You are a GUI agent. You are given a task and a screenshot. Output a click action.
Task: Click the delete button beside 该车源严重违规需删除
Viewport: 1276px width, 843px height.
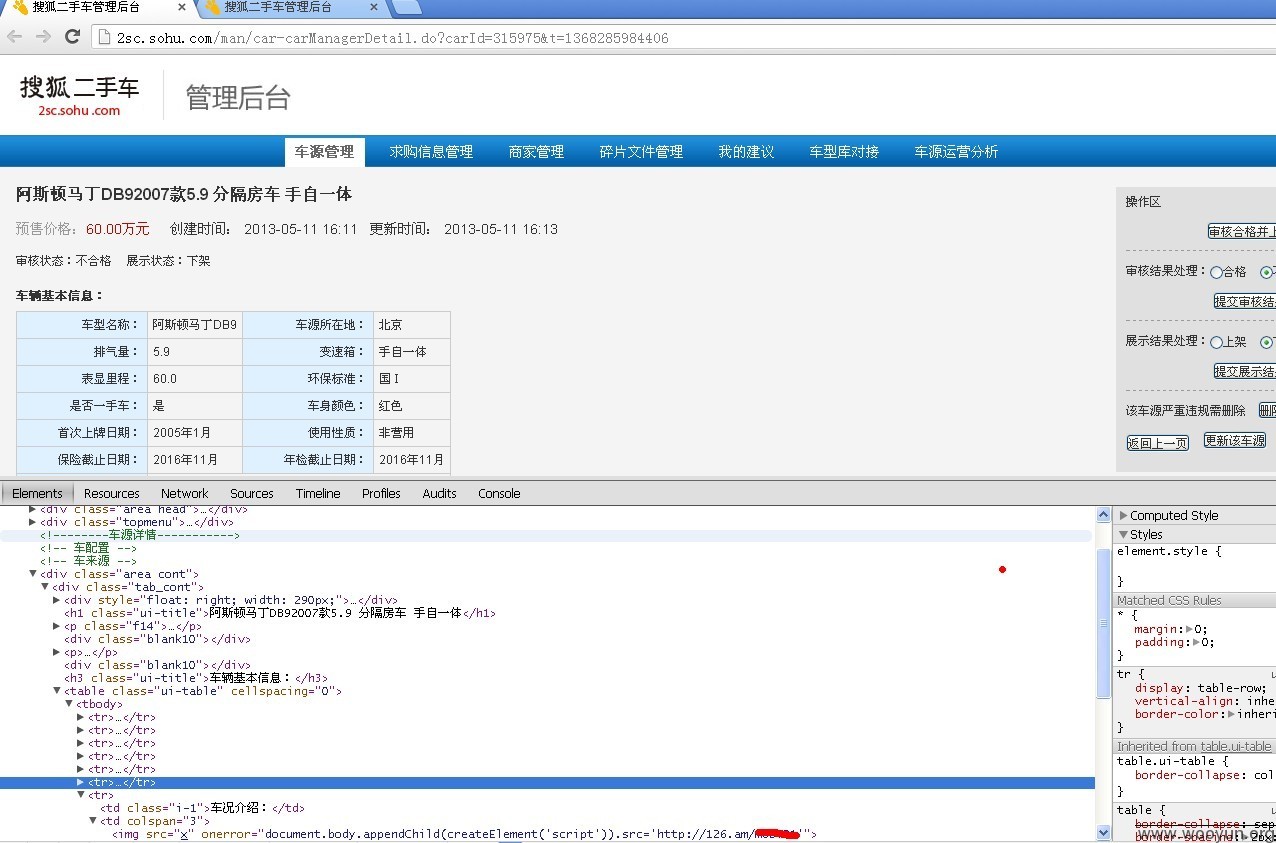[1267, 410]
